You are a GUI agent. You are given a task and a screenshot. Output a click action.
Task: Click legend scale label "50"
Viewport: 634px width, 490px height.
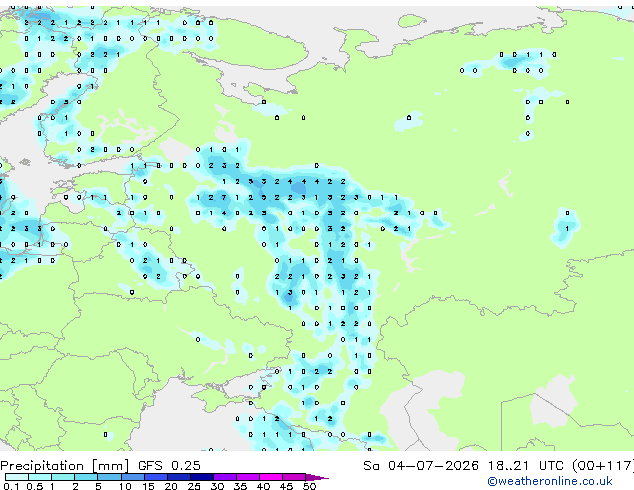[309, 486]
